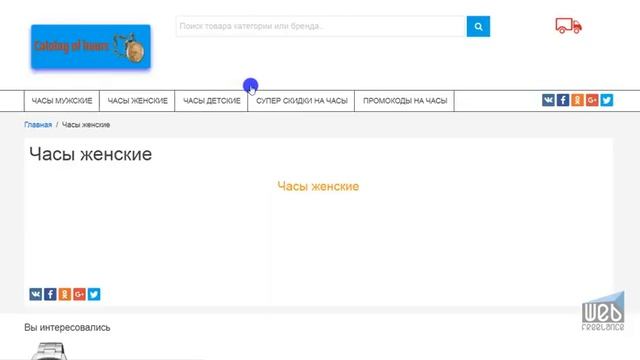Open the Часы женские menu item
Image resolution: width=640 pixels, height=360 pixels.
coord(138,101)
